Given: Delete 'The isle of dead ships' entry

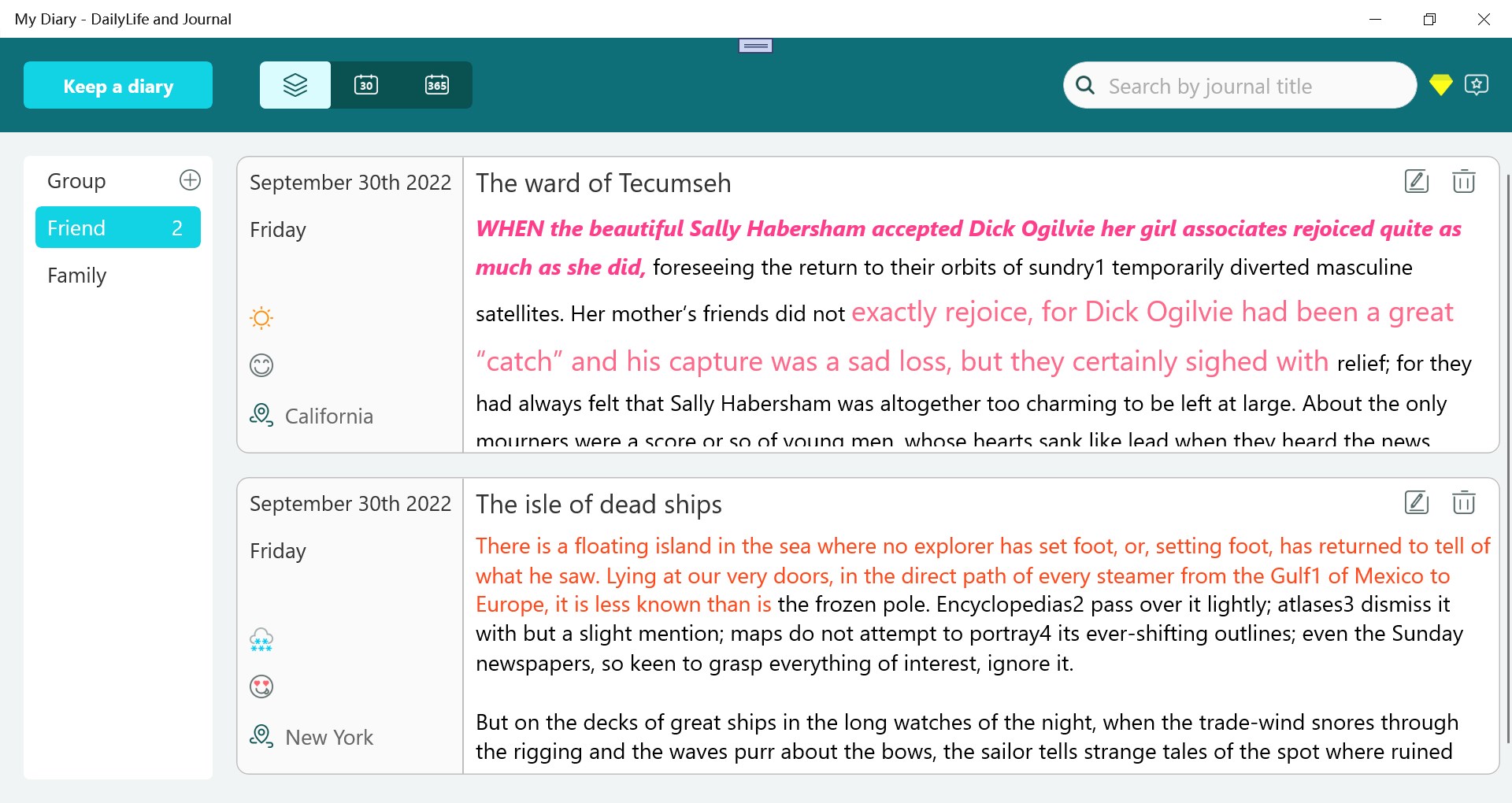Looking at the screenshot, I should (x=1463, y=502).
